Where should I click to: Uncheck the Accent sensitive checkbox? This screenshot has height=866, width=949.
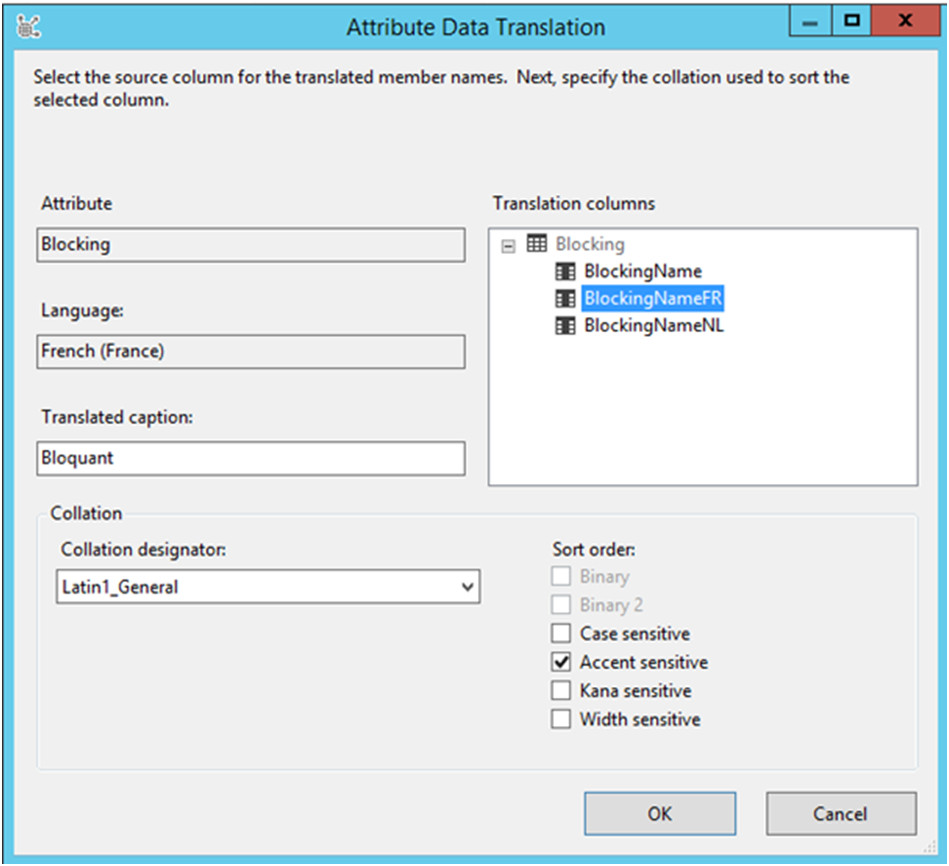(561, 662)
